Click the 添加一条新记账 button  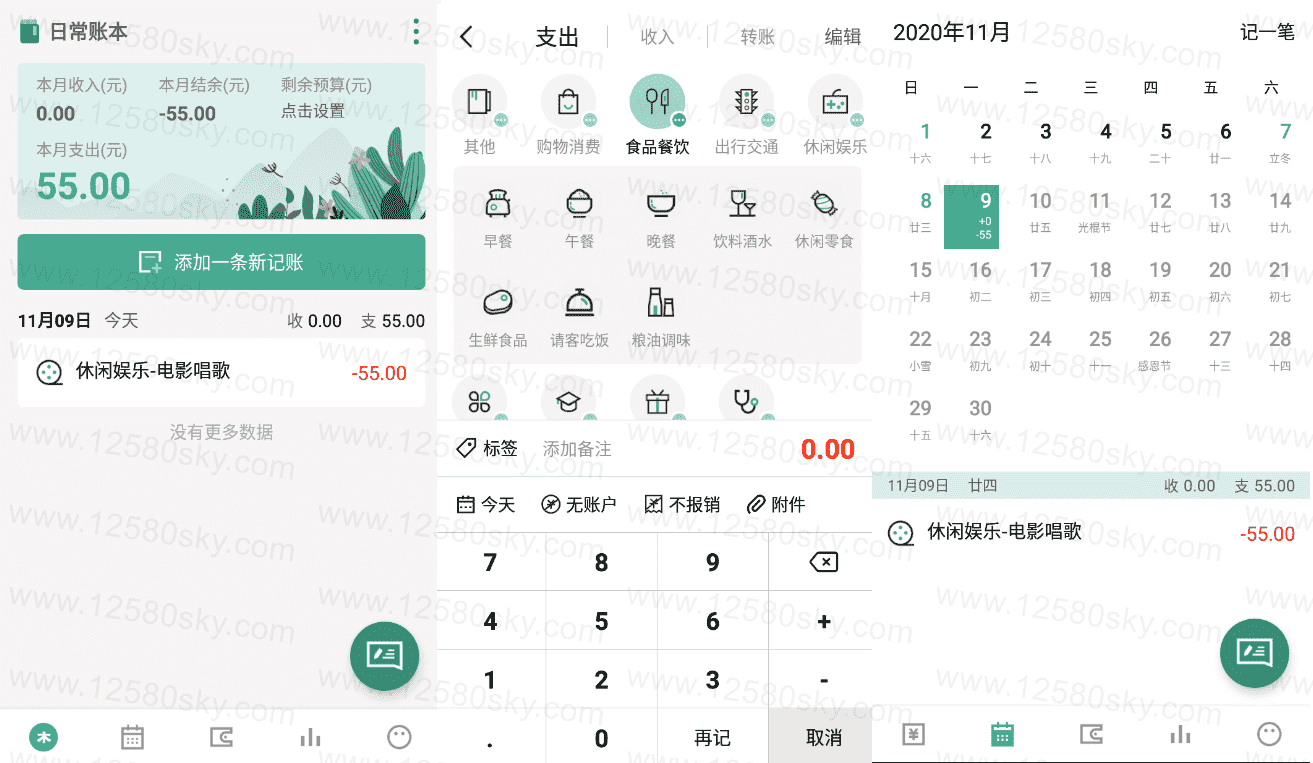[x=221, y=262]
